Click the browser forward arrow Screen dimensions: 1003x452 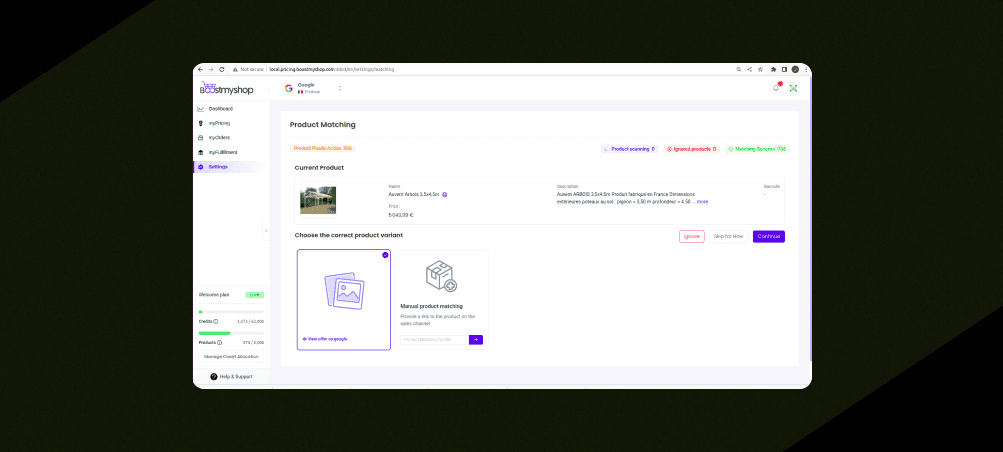tap(211, 69)
